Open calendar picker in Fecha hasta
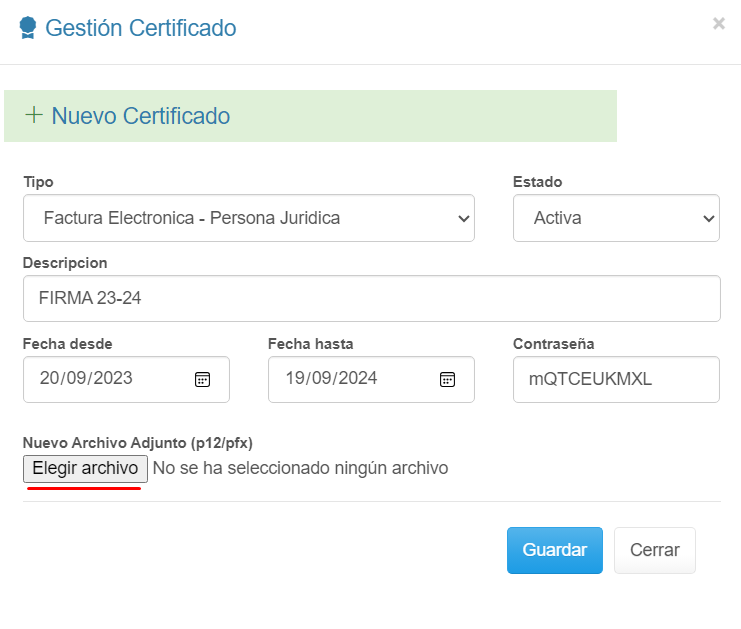741x629 pixels. (447, 379)
